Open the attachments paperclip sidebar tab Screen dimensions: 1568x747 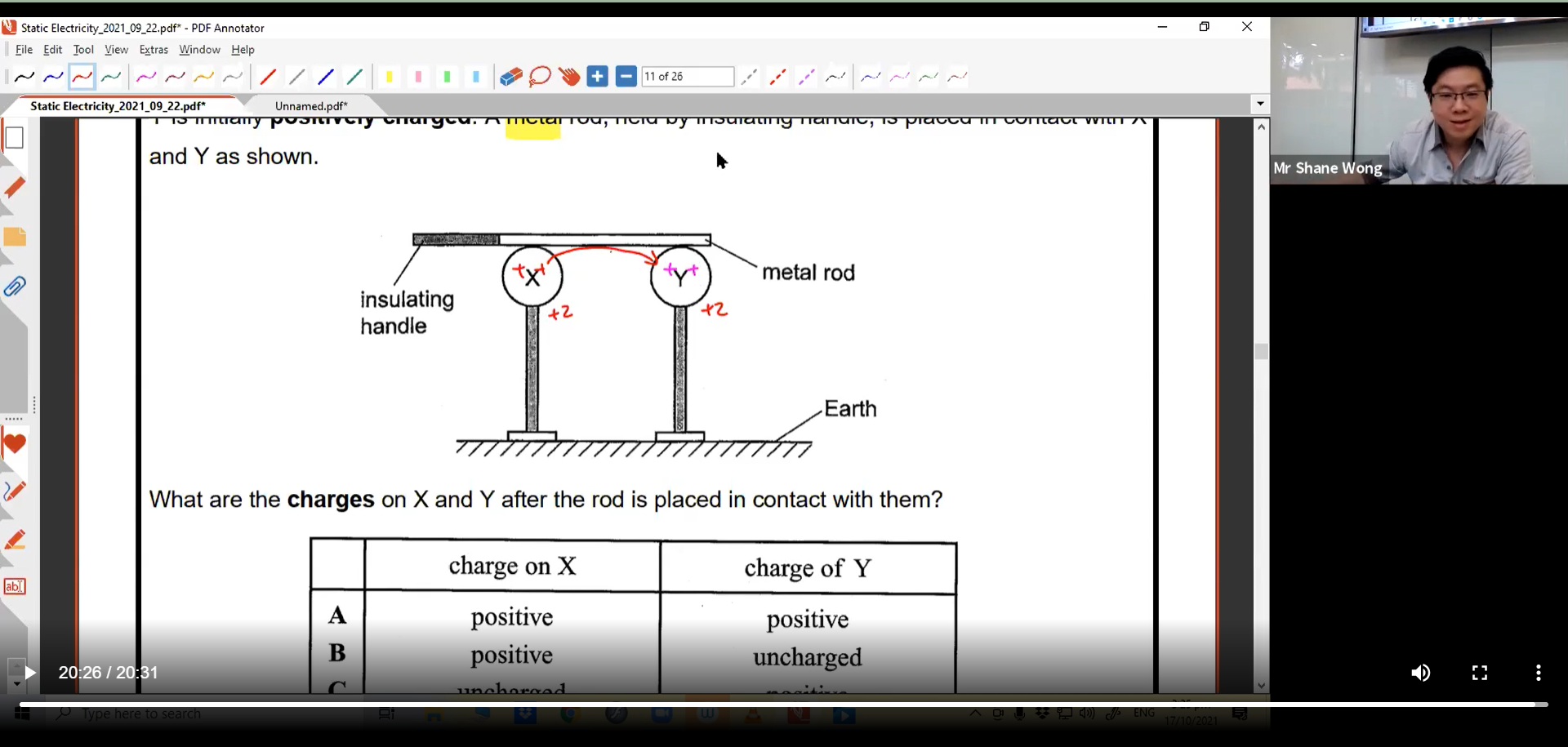(x=15, y=287)
